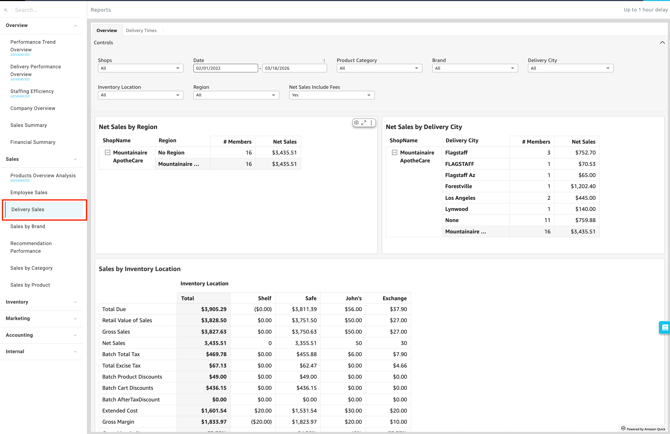Click the Powered by Amazon Quick badge
This screenshot has height=434, width=670.
click(x=643, y=429)
